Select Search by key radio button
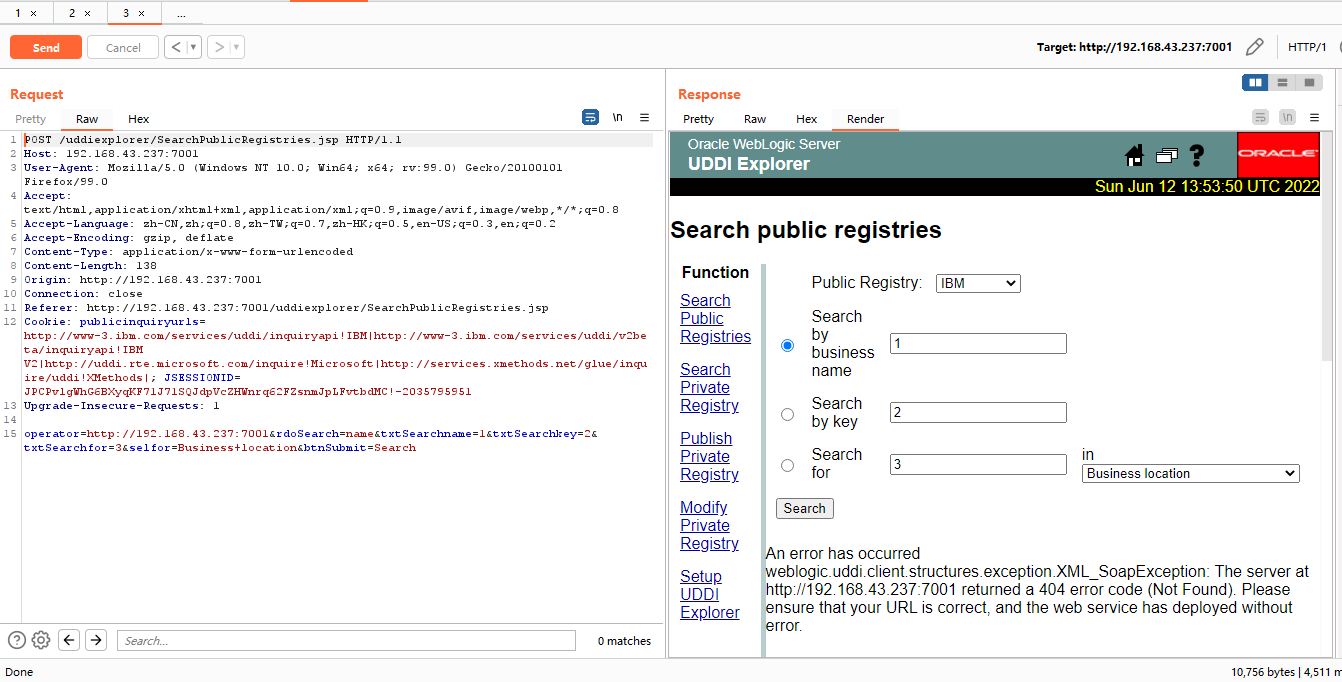 coord(787,413)
